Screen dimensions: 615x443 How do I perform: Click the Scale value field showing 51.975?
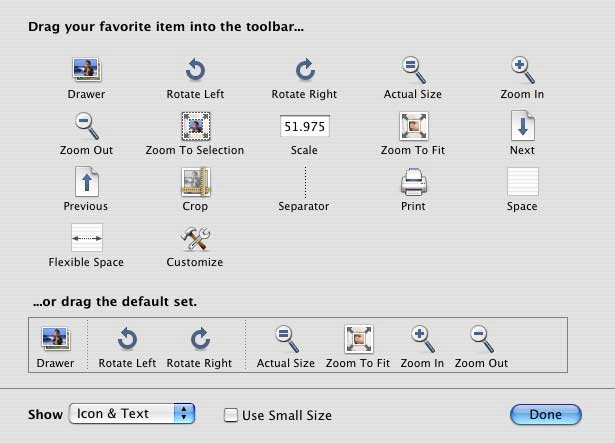(304, 127)
